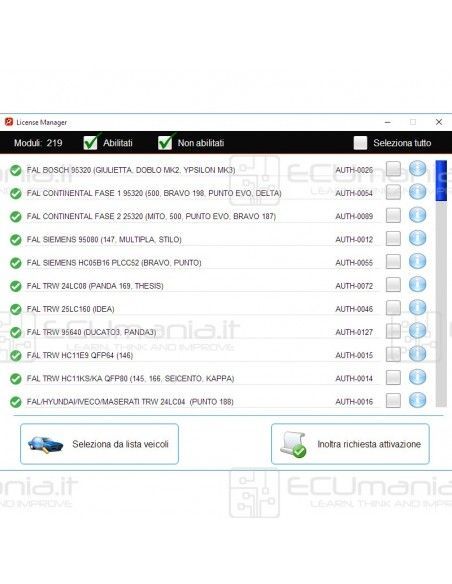This screenshot has width=452, height=584.
Task: Click green status icon of SIEMENS 95080
Action: [16, 240]
